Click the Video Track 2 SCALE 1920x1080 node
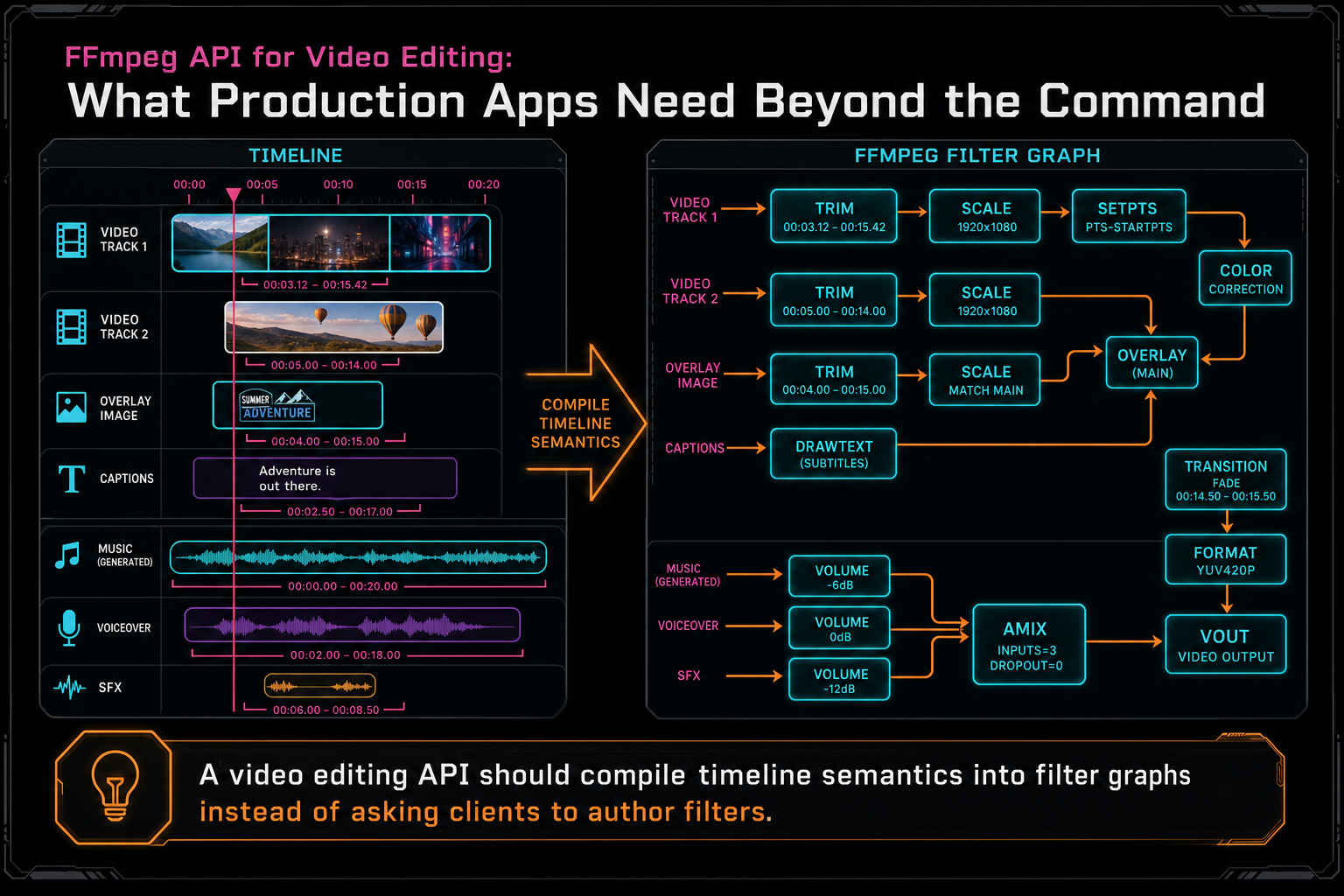The width and height of the screenshot is (1344, 896). coord(985,300)
